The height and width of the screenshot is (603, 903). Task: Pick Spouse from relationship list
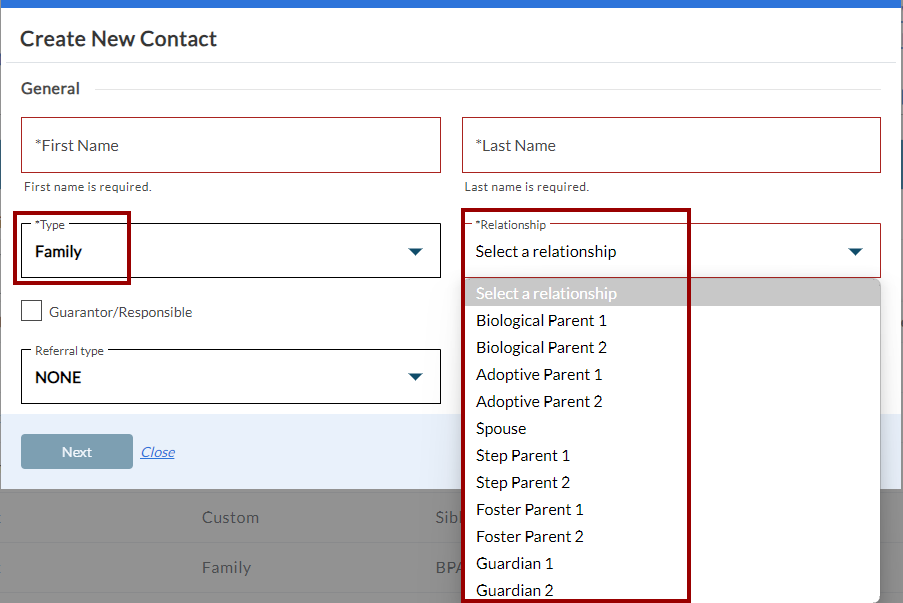[x=501, y=428]
